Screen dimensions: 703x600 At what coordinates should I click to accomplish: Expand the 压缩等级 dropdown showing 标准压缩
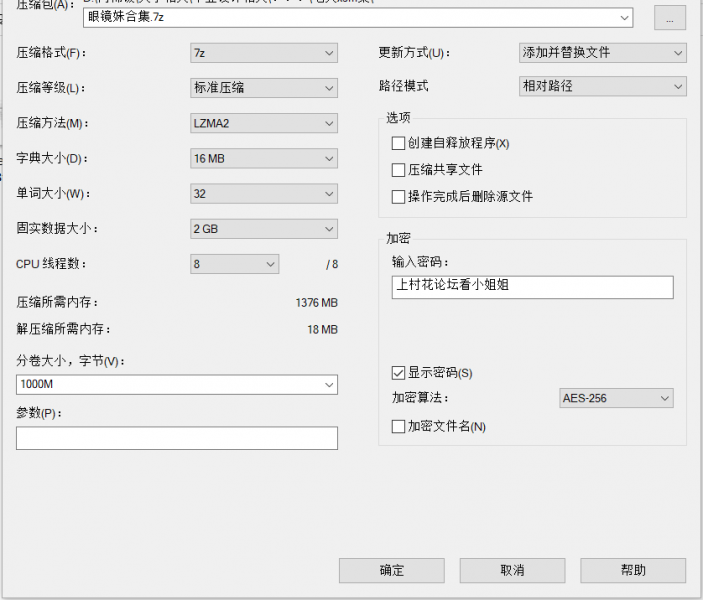[264, 88]
